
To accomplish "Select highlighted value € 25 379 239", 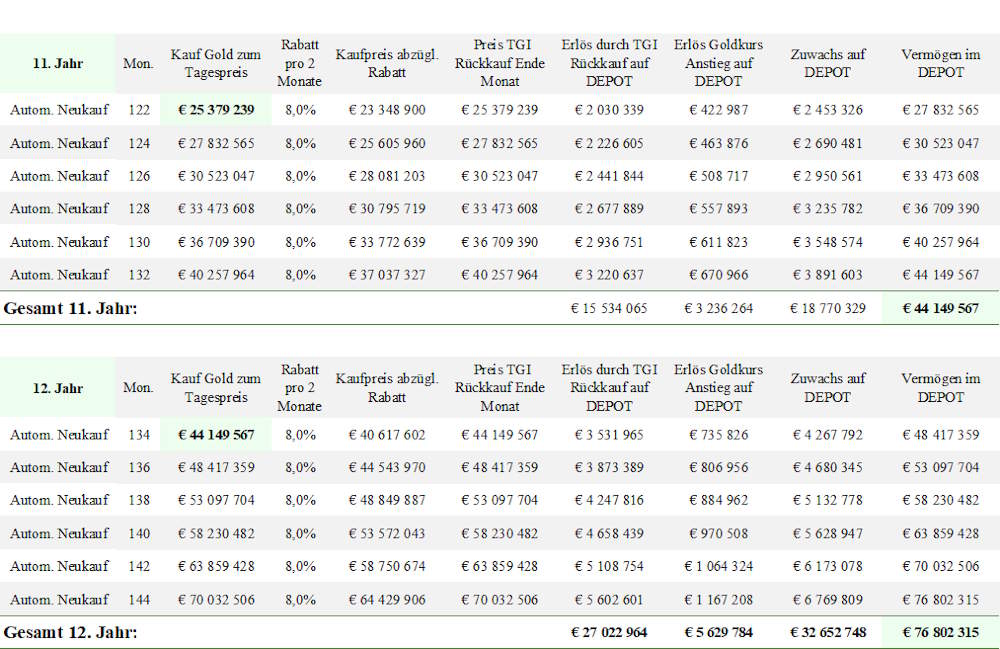I will point(216,110).
